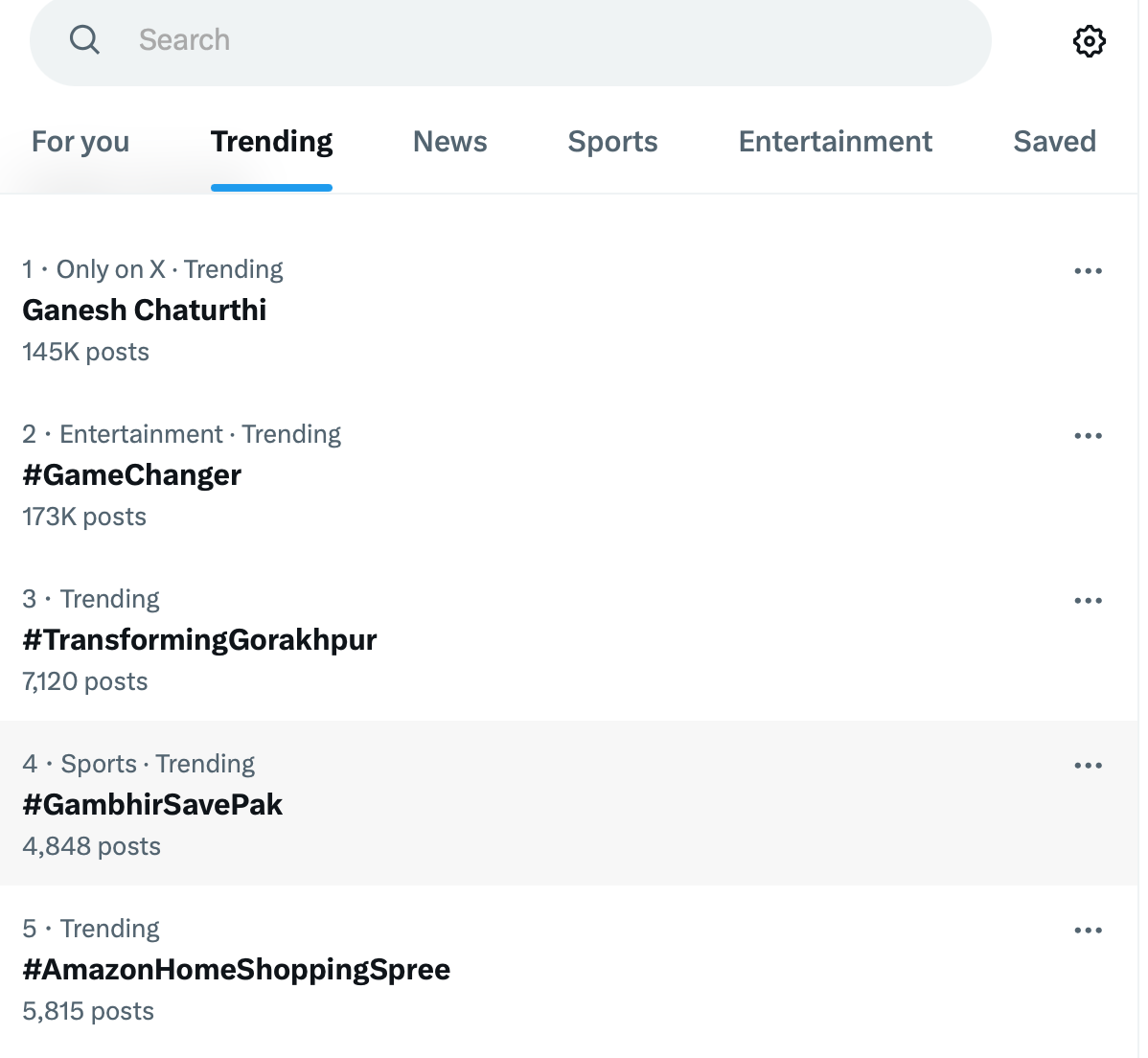1148x1058 pixels.
Task: View posts for #TransformingGorakhpur
Action: pos(199,640)
